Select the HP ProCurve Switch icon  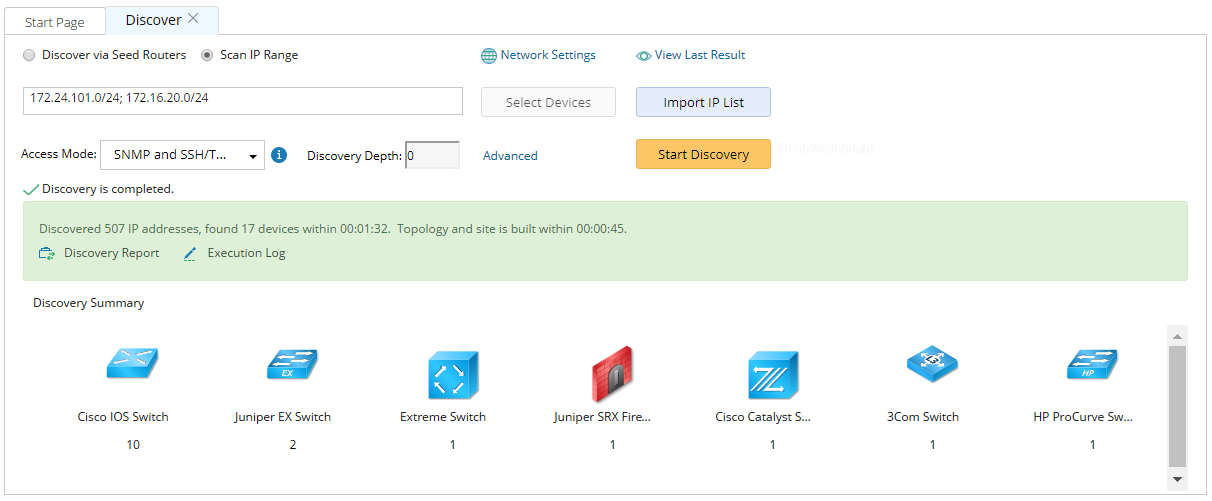[1092, 365]
